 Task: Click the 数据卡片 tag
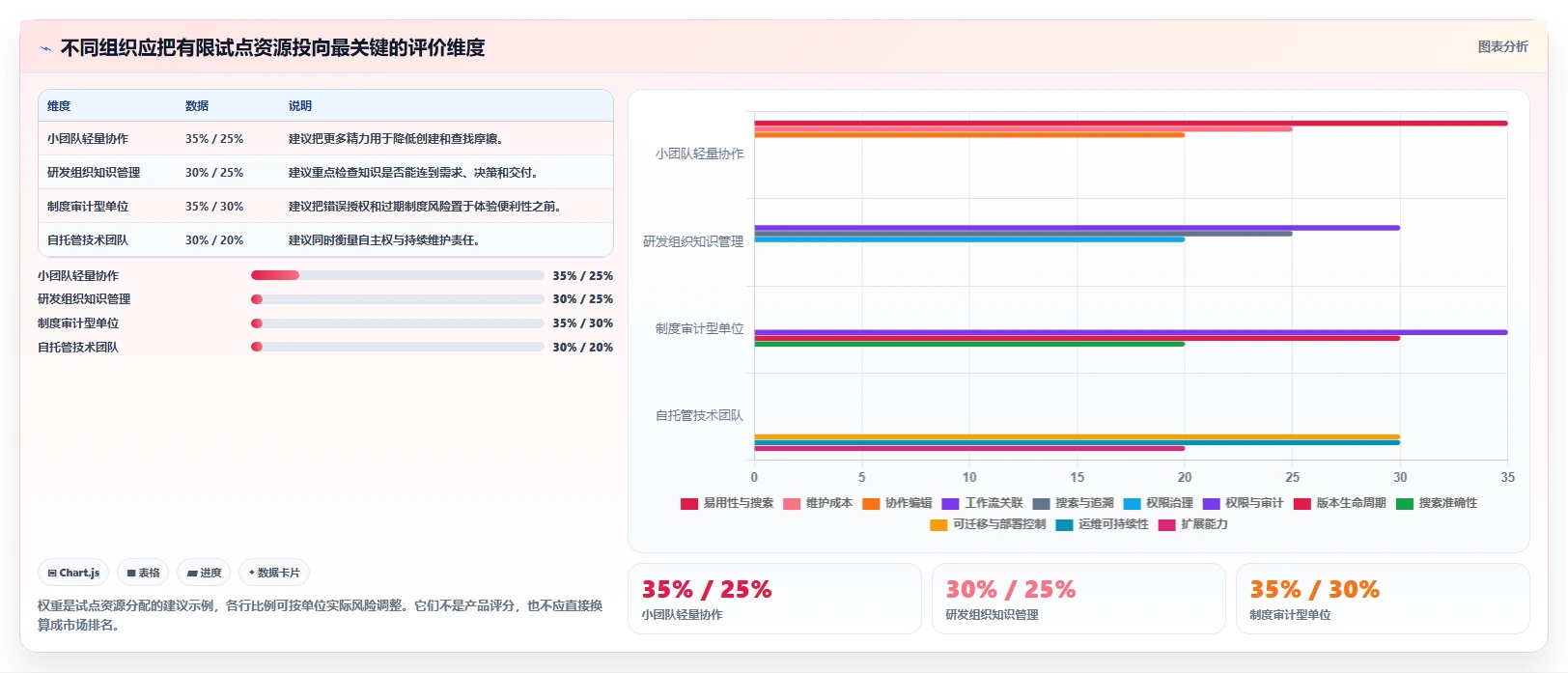(274, 573)
